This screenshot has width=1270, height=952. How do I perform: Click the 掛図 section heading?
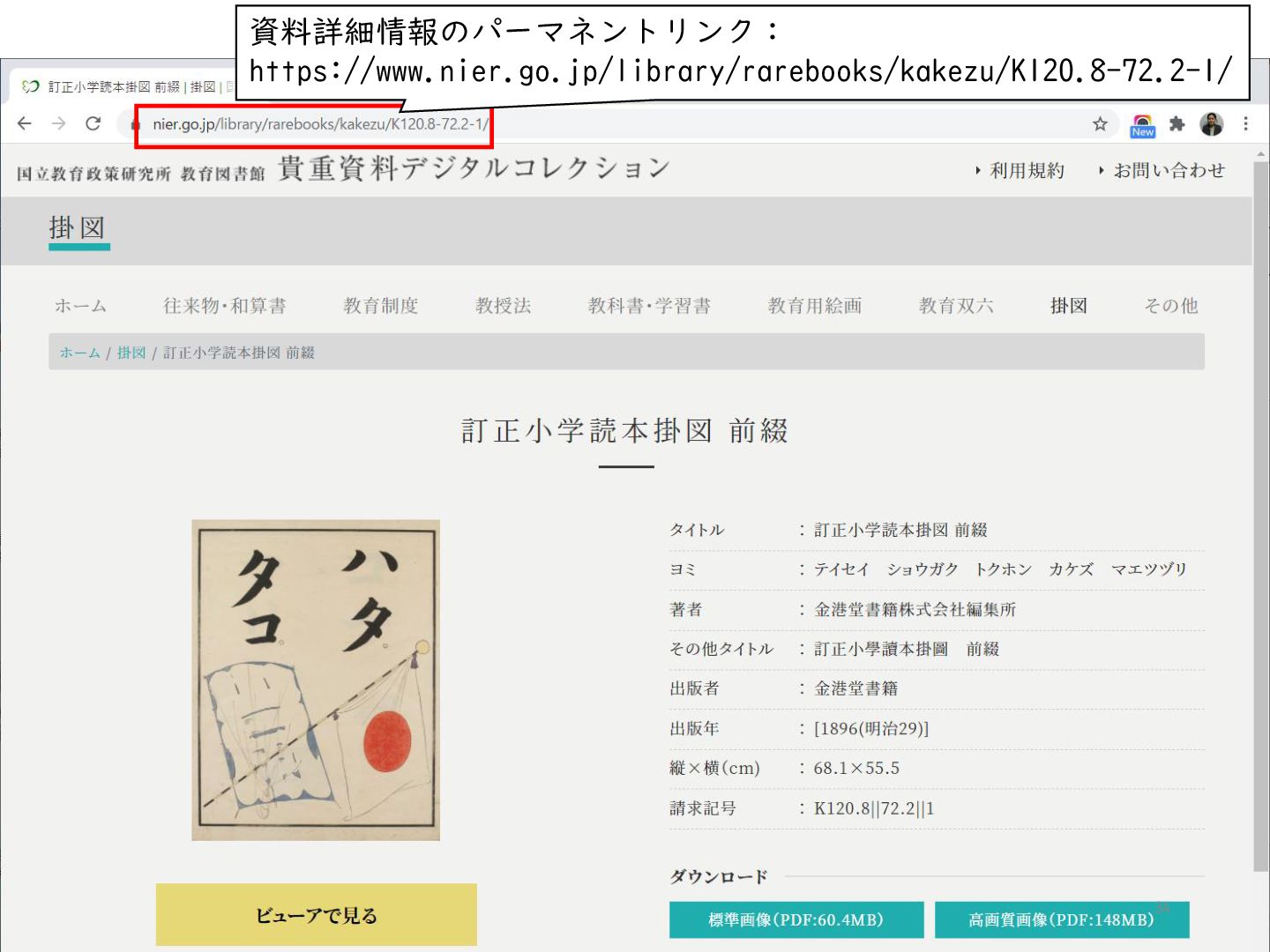(x=78, y=228)
